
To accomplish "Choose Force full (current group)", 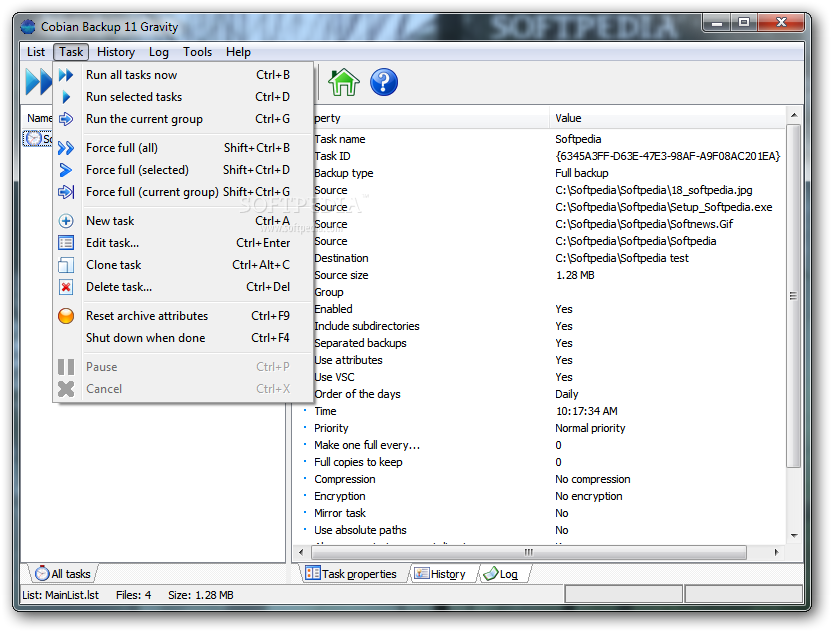I will point(183,192).
